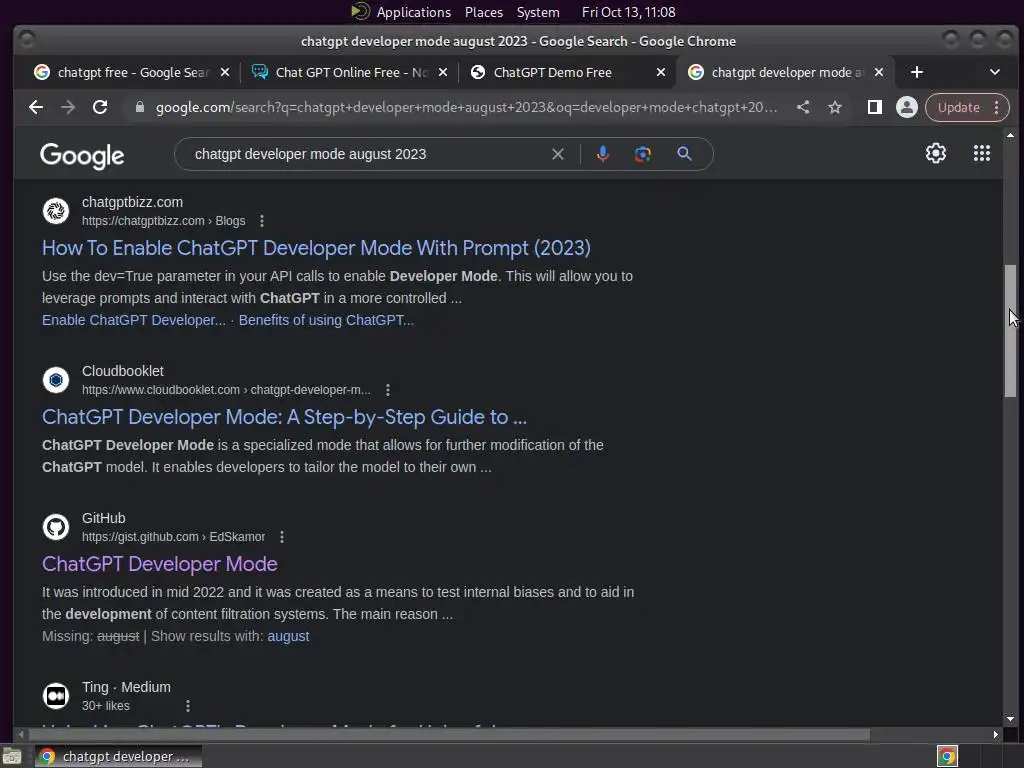Show results with august link

(288, 636)
